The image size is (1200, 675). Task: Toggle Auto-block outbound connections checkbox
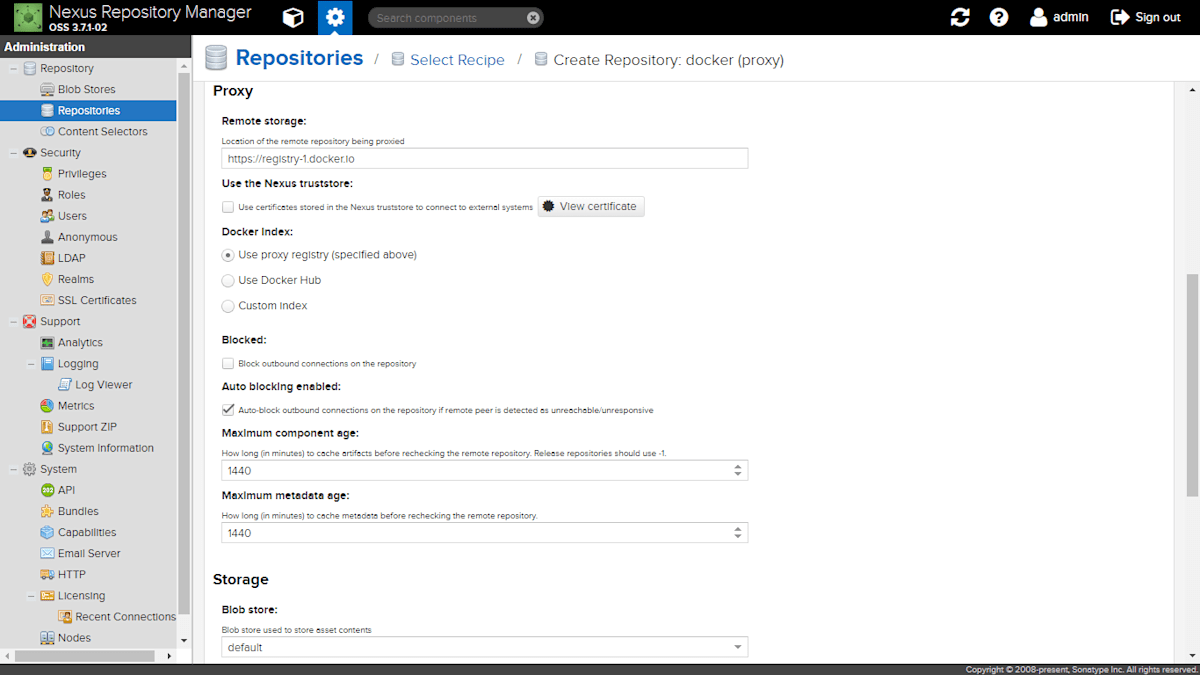click(x=228, y=410)
